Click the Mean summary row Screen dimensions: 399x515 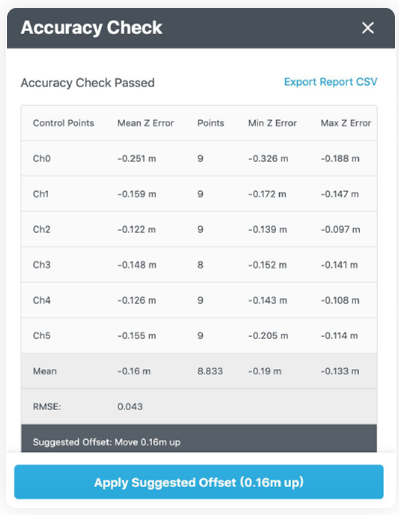point(199,371)
